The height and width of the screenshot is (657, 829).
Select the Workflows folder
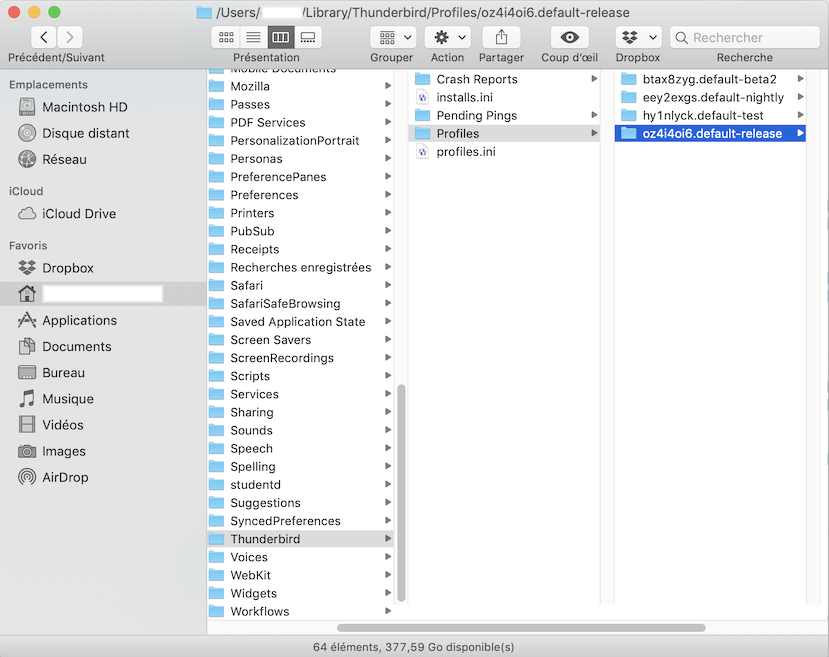tap(300, 611)
